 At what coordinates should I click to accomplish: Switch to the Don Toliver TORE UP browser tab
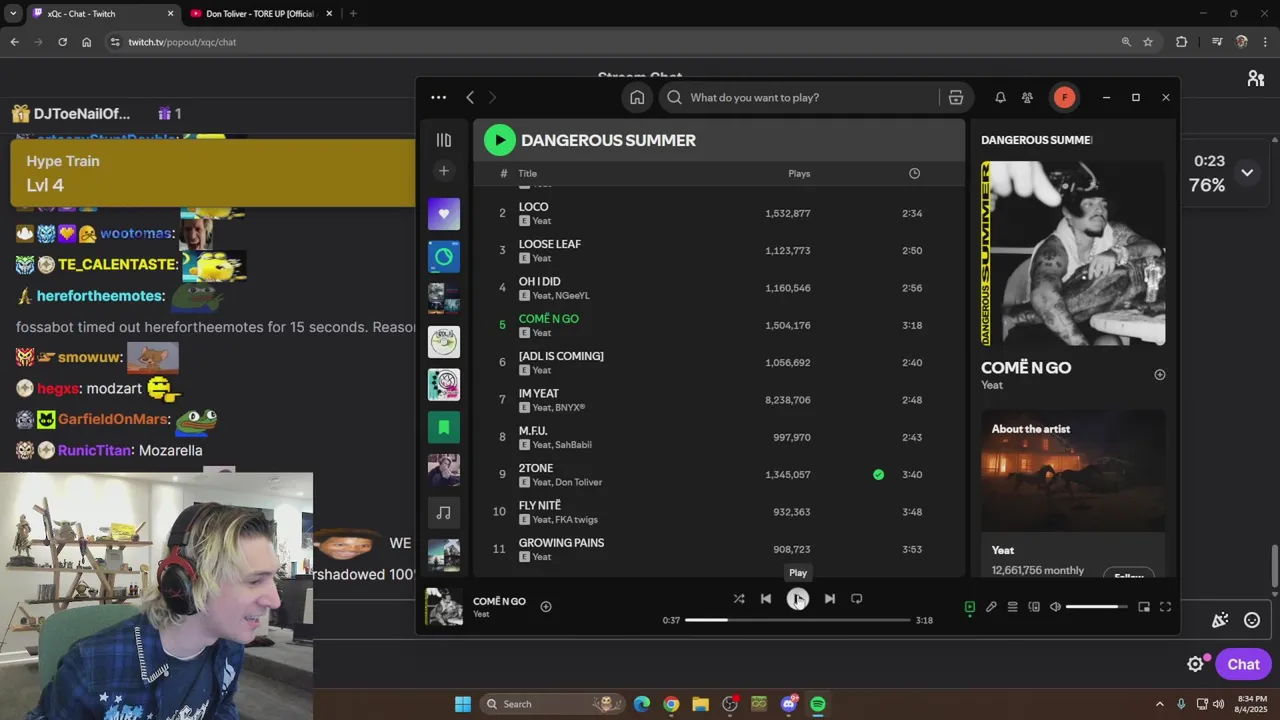[x=260, y=14]
